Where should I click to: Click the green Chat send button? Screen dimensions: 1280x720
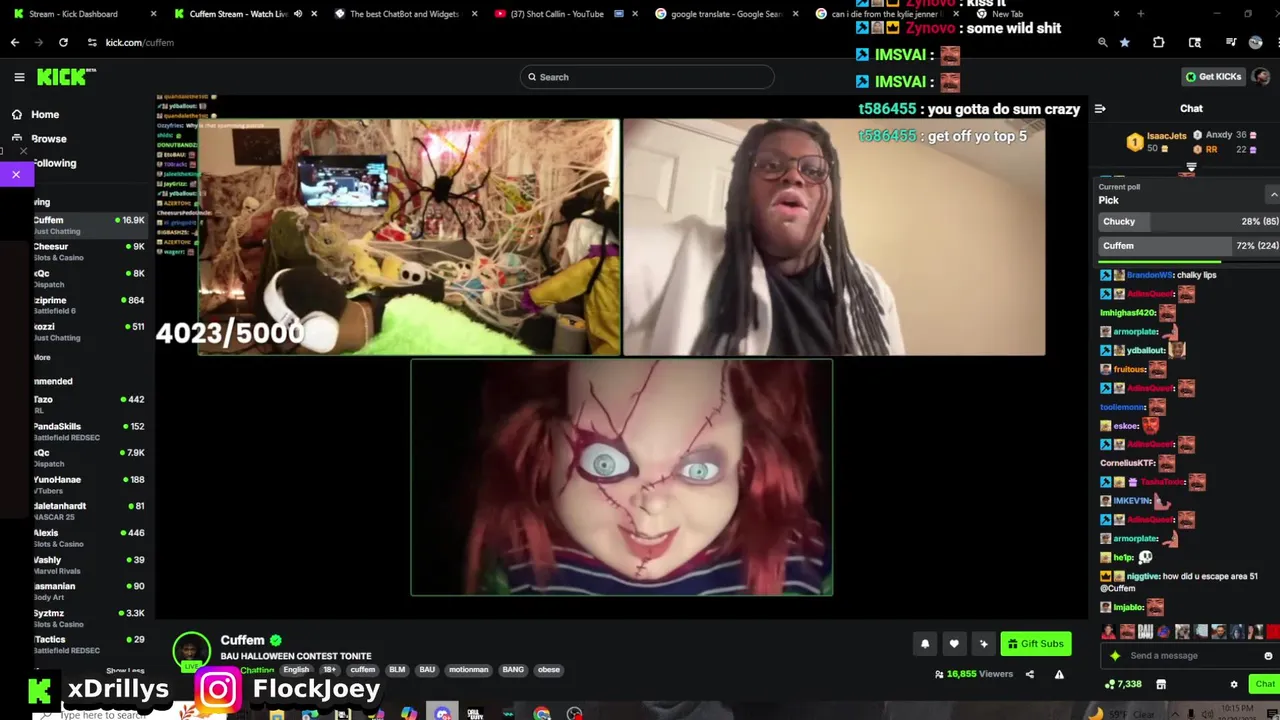pyautogui.click(x=1265, y=684)
